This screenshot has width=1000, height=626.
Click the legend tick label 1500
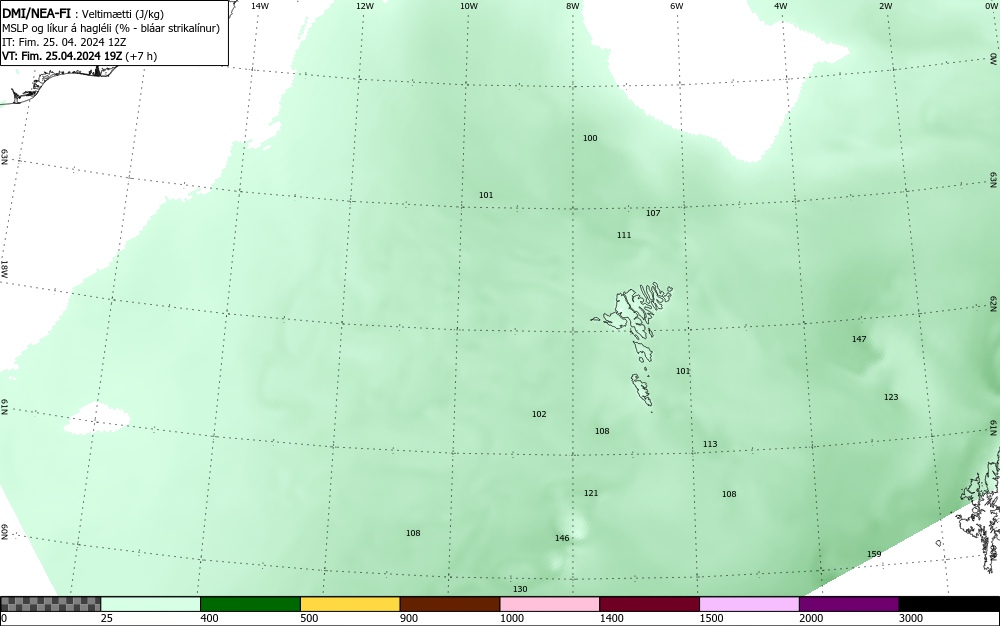(x=712, y=618)
